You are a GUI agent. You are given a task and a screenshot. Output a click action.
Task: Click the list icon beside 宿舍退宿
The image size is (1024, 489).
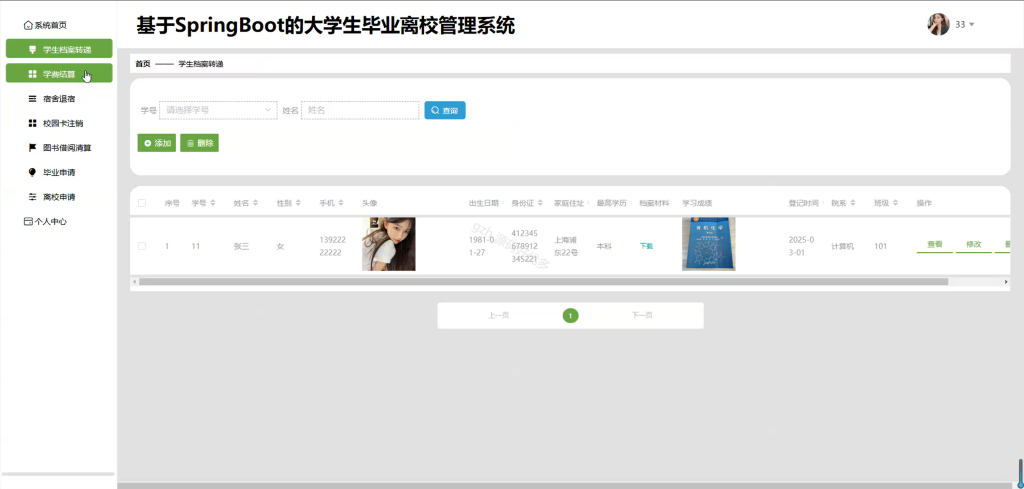coord(32,99)
